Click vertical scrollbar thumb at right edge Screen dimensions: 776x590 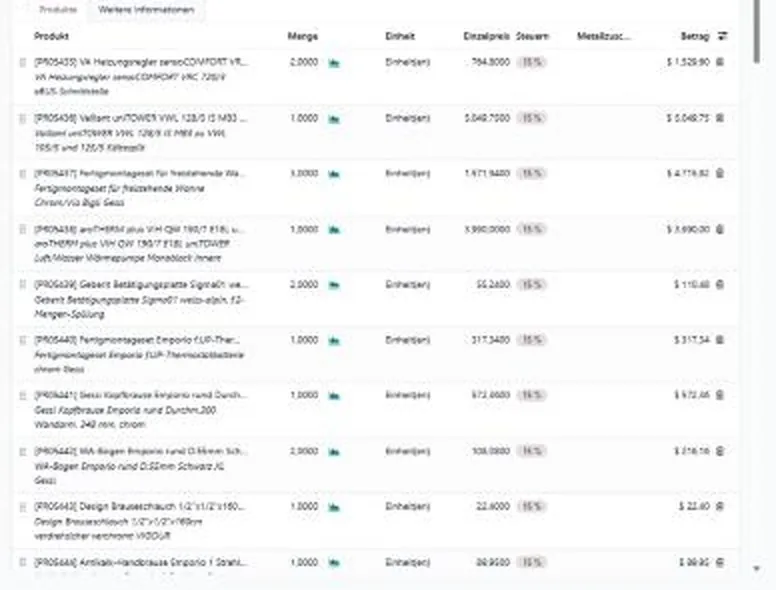click(x=756, y=31)
